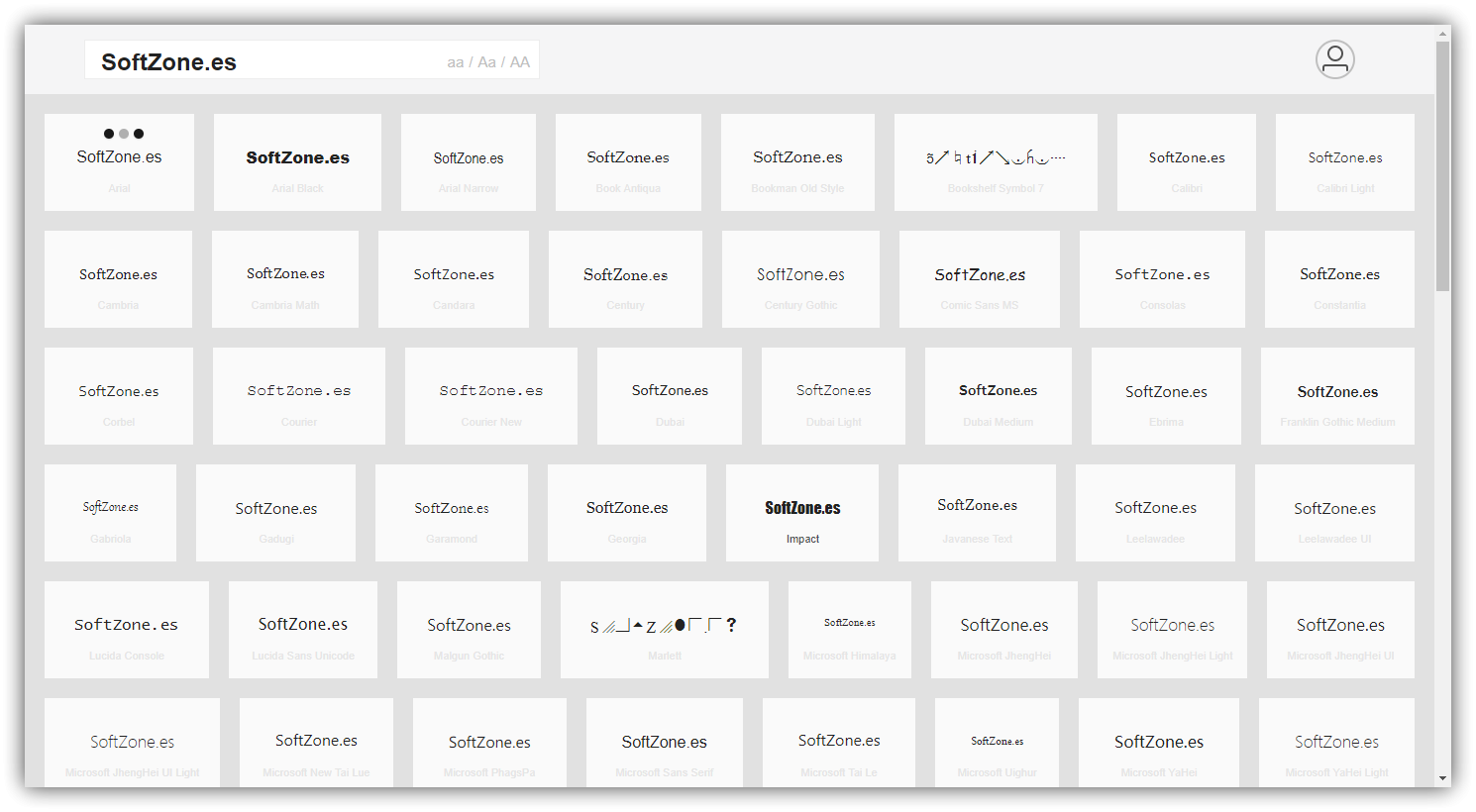Open the Microsoft PhagsPa font card
Viewport: 1476px width, 812px height.
click(489, 743)
